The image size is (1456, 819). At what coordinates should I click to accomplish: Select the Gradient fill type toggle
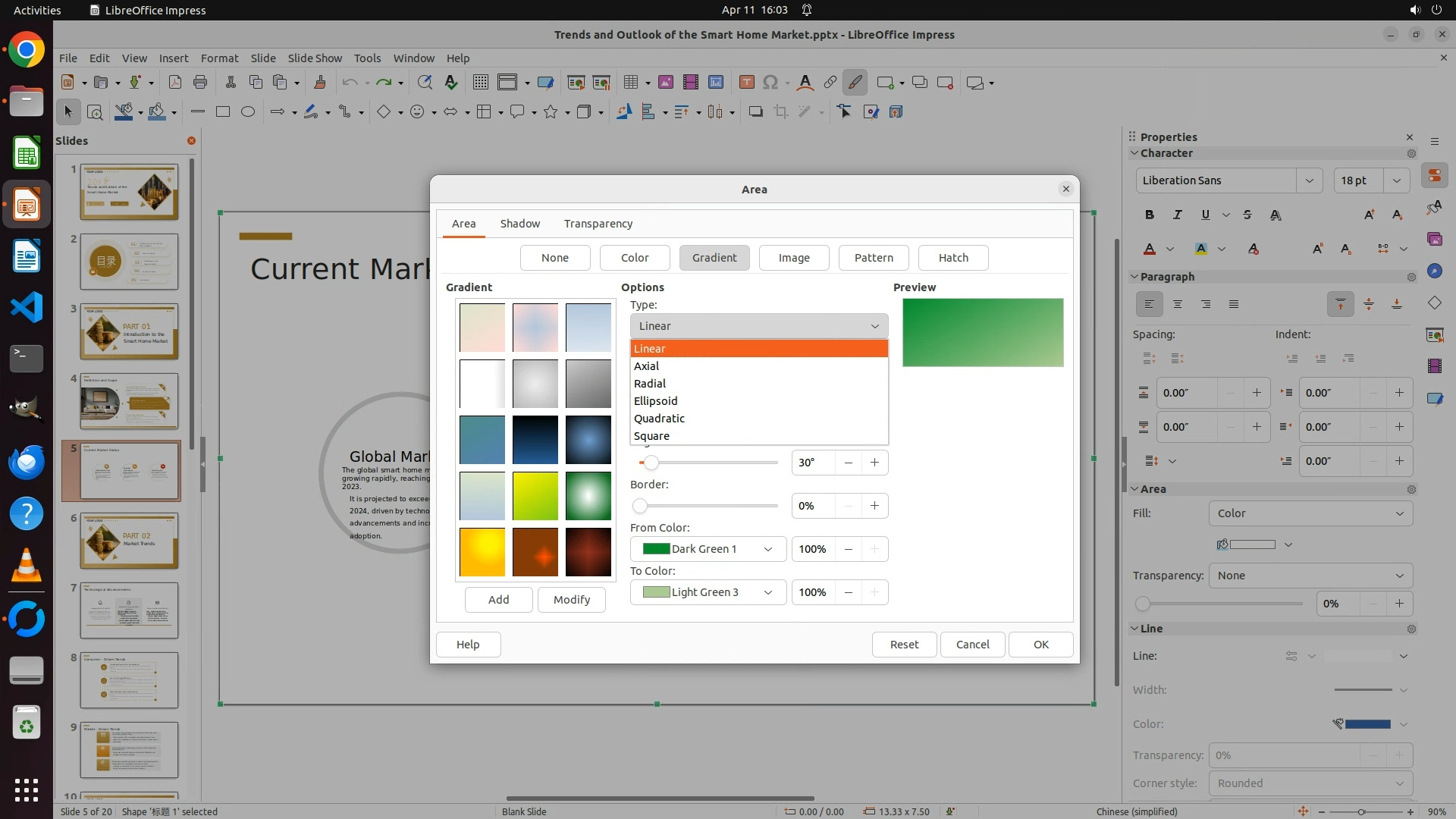714,258
